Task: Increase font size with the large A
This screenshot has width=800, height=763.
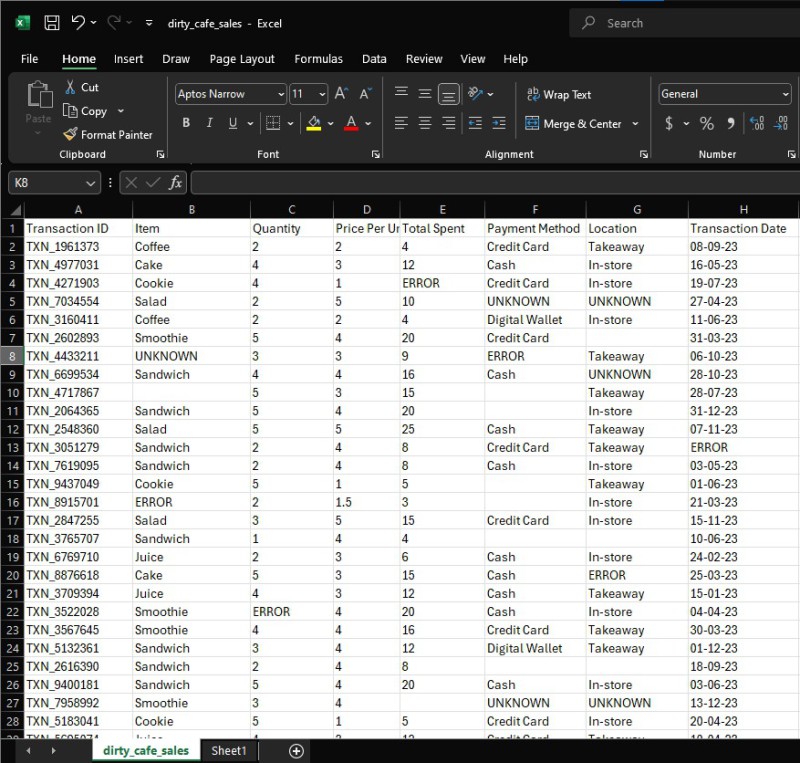Action: coord(340,94)
